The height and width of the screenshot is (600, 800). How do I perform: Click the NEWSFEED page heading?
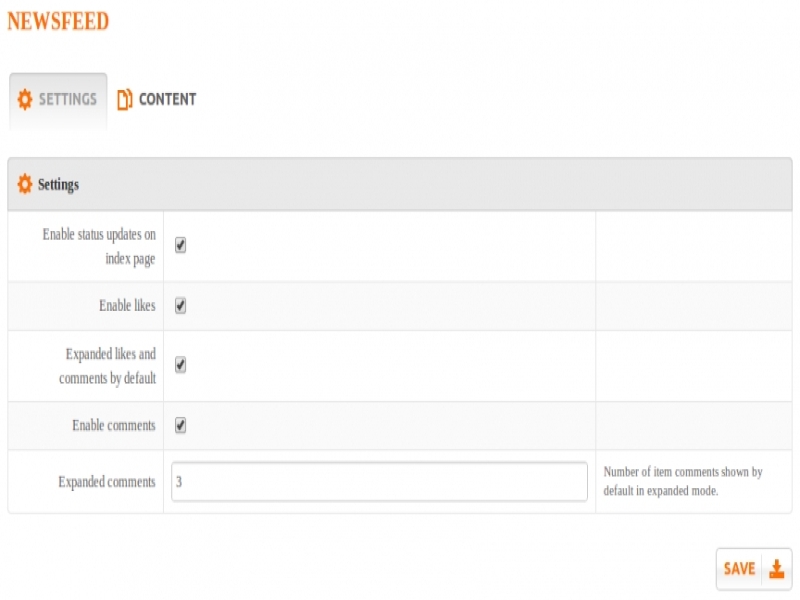[x=58, y=21]
